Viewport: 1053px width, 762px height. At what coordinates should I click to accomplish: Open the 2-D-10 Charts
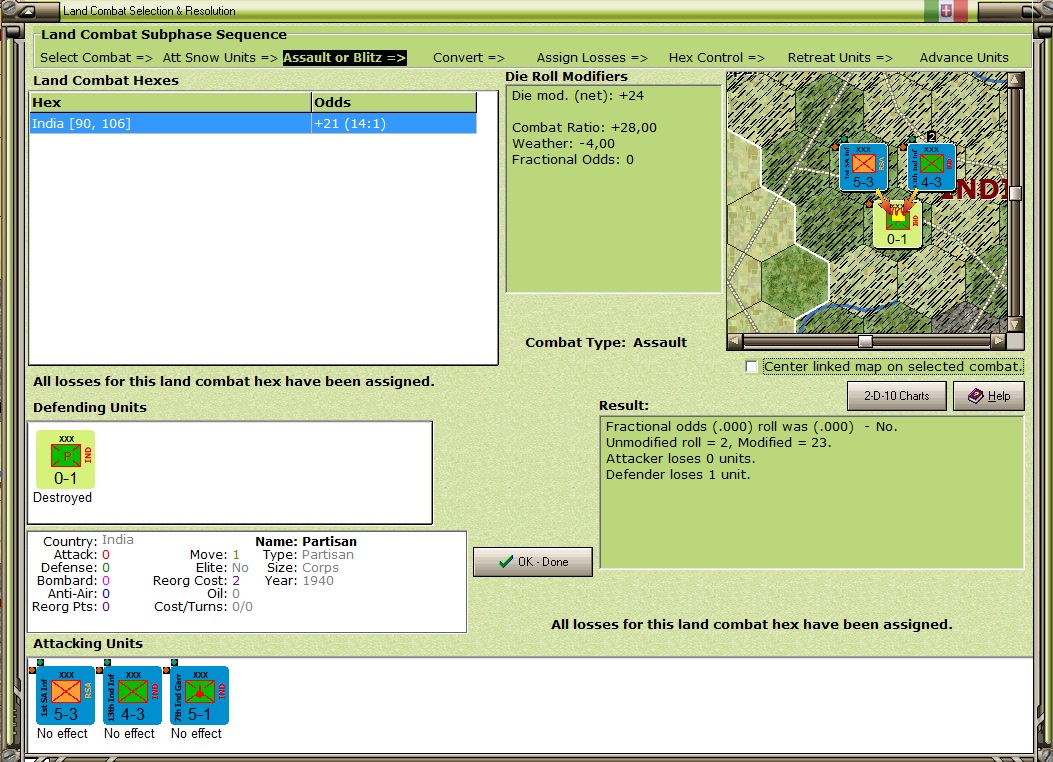[897, 396]
